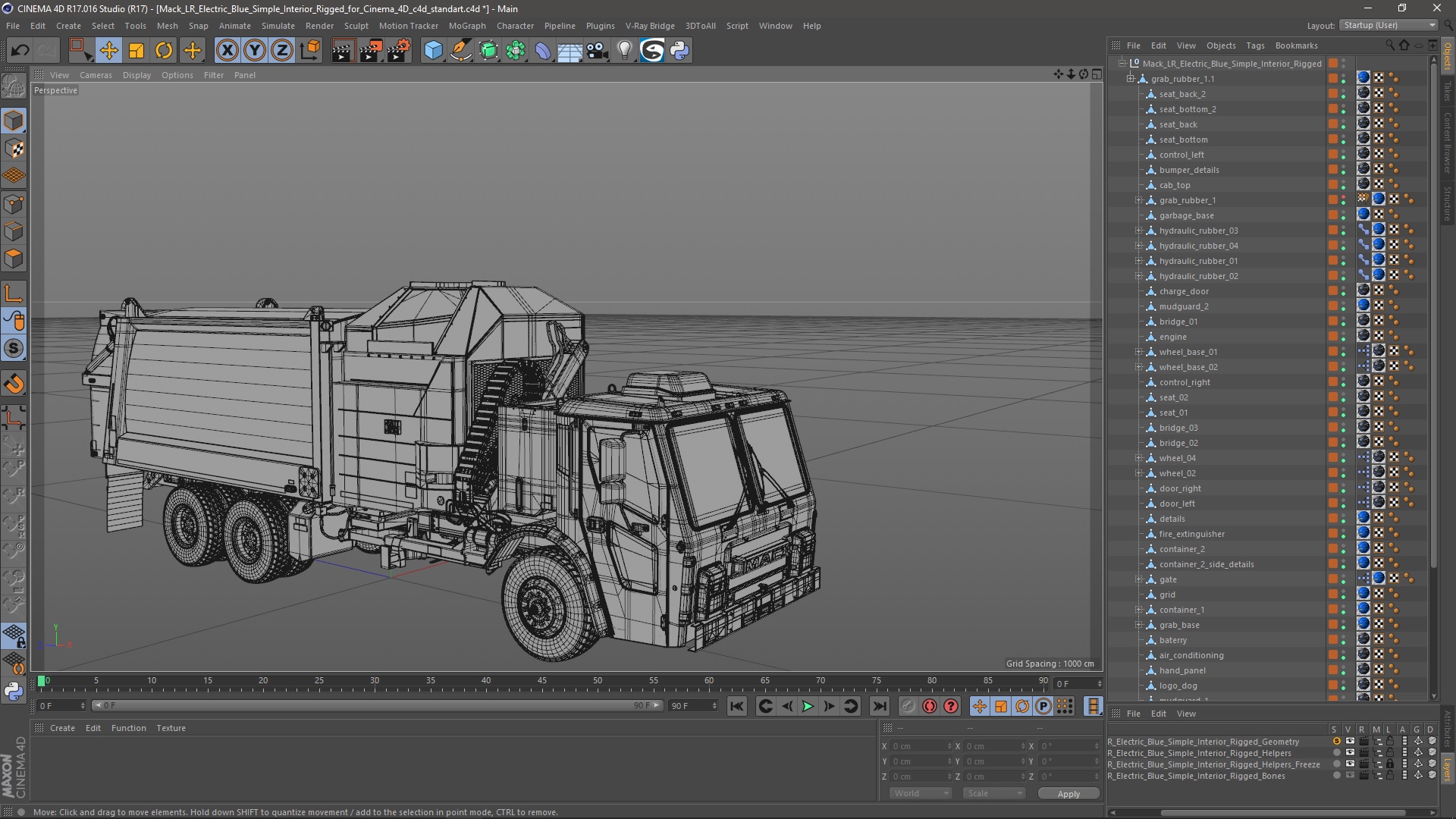Click the Record Active Objects button
Screen dimensions: 1456x819
[x=908, y=706]
